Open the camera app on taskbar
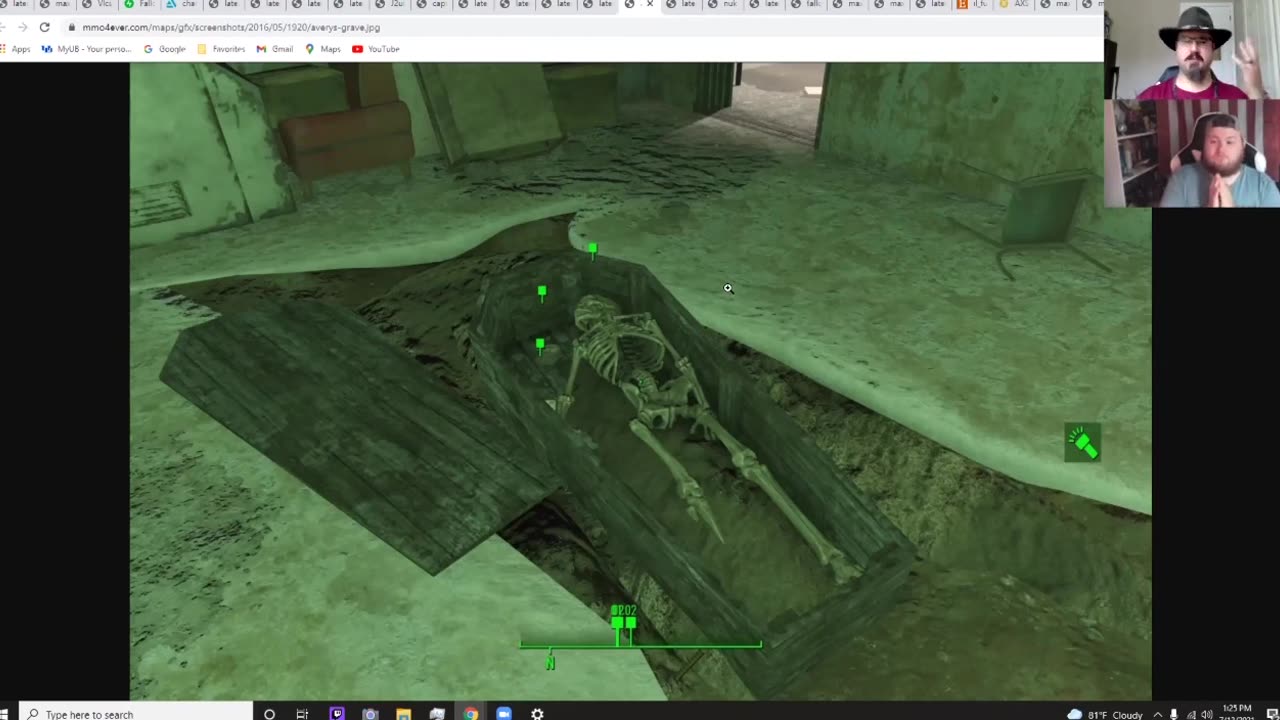 [370, 714]
